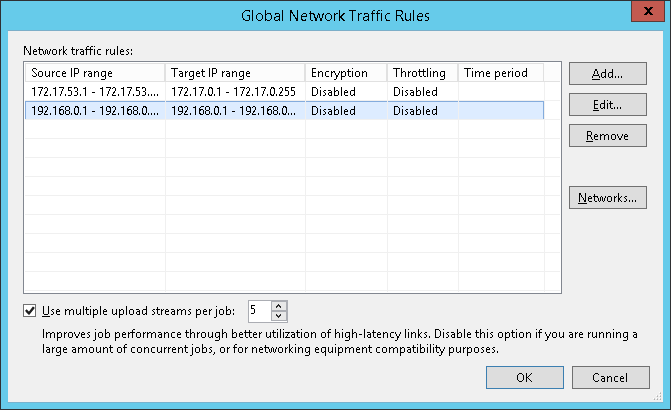This screenshot has width=671, height=410.
Task: Click the Throttling Disabled cell in the 192.168.0.1 row
Action: (422, 110)
